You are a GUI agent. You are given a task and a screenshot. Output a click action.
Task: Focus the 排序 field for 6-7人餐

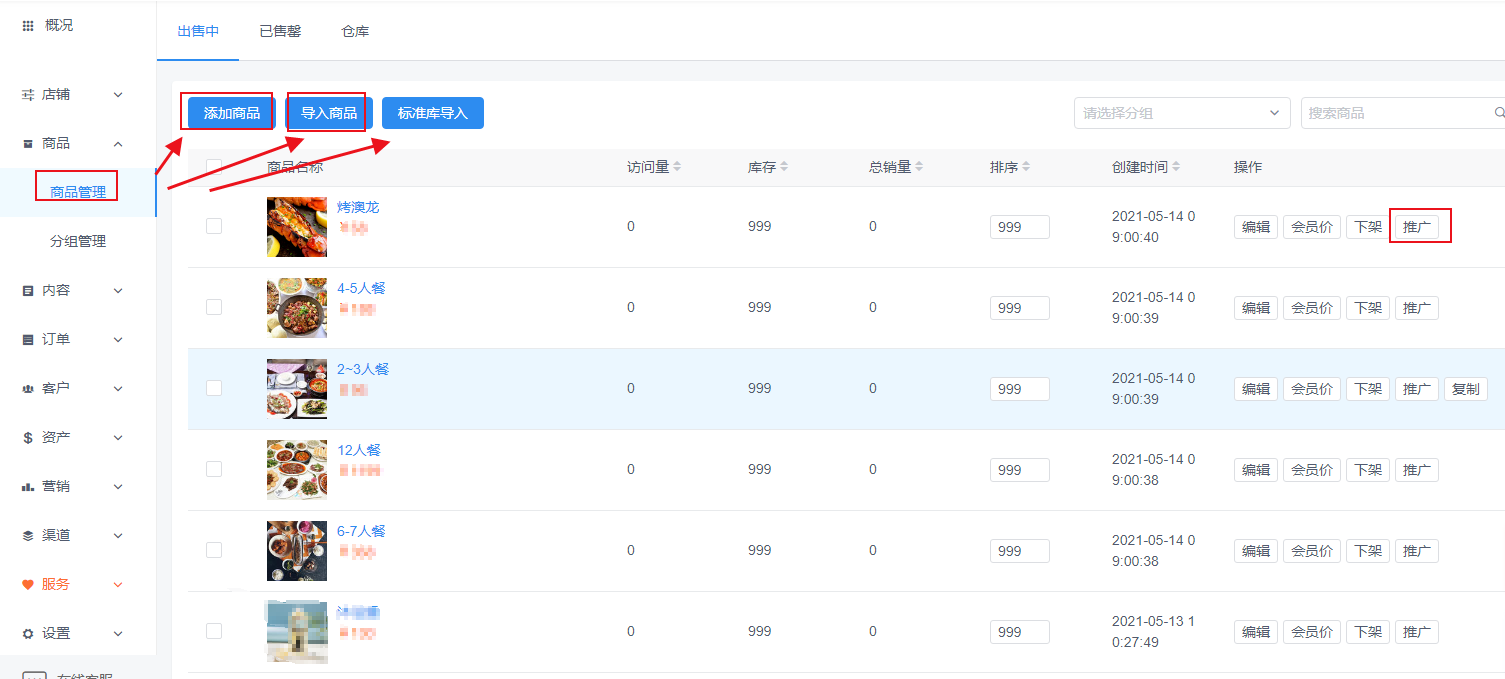click(x=1019, y=551)
